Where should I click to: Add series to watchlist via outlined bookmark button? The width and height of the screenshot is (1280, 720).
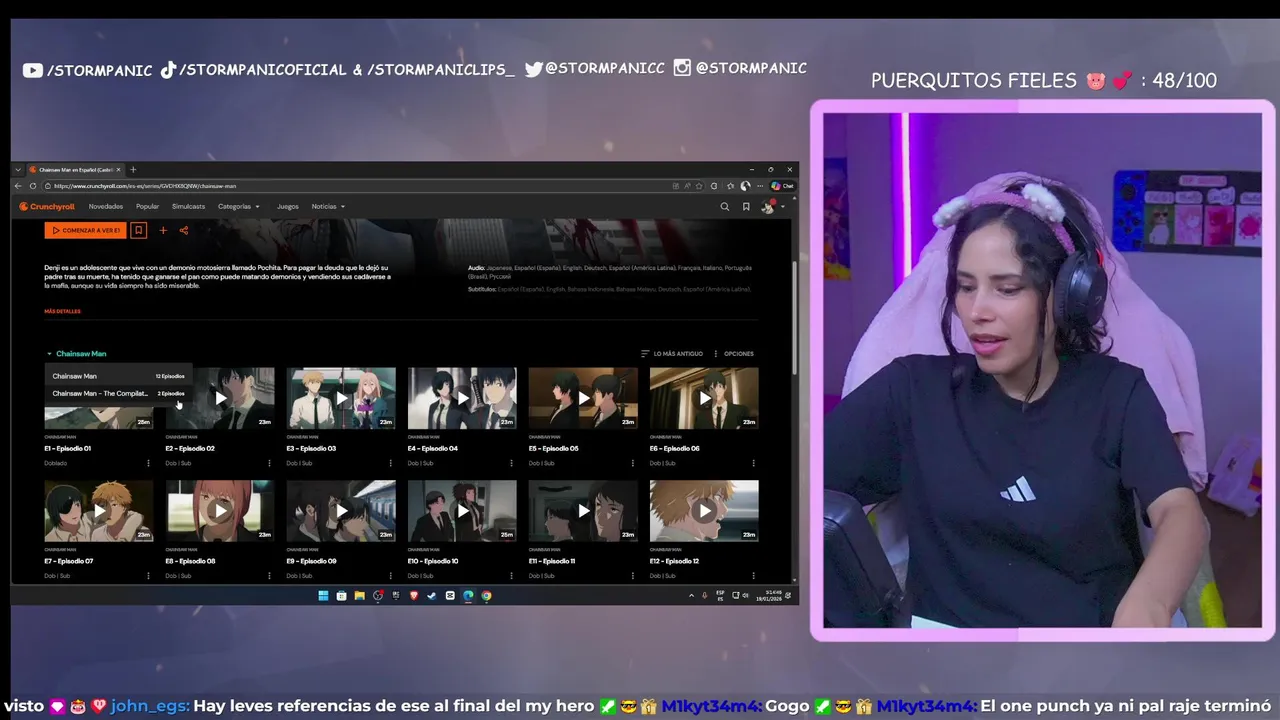tap(139, 230)
